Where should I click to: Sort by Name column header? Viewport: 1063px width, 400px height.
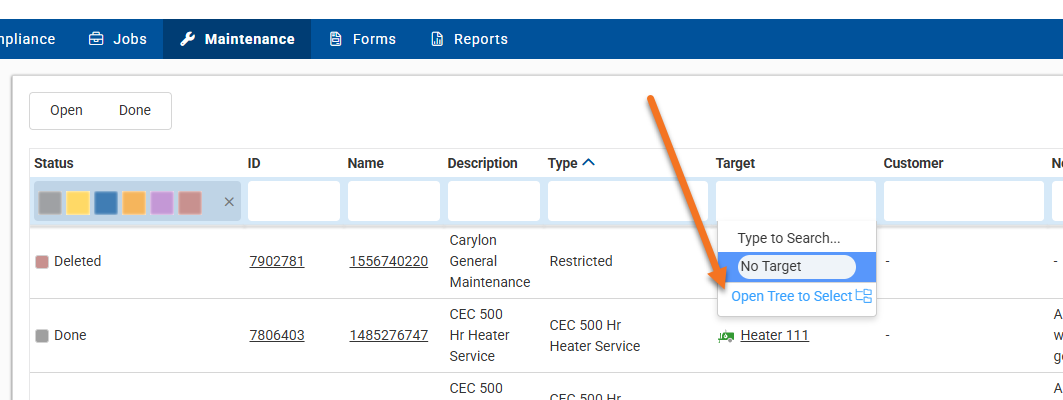point(365,163)
